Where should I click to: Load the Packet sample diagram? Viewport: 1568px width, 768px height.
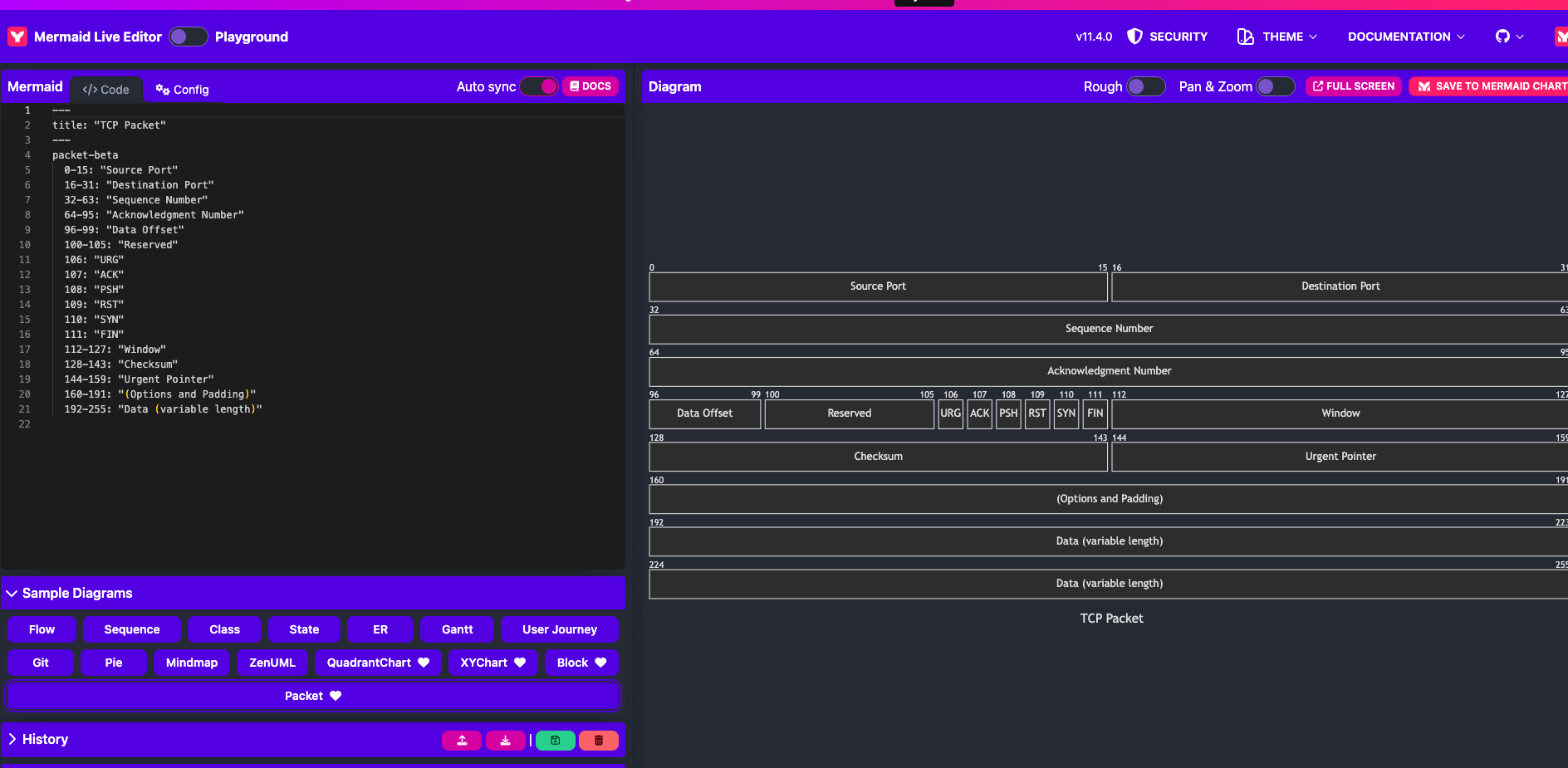[x=313, y=696]
